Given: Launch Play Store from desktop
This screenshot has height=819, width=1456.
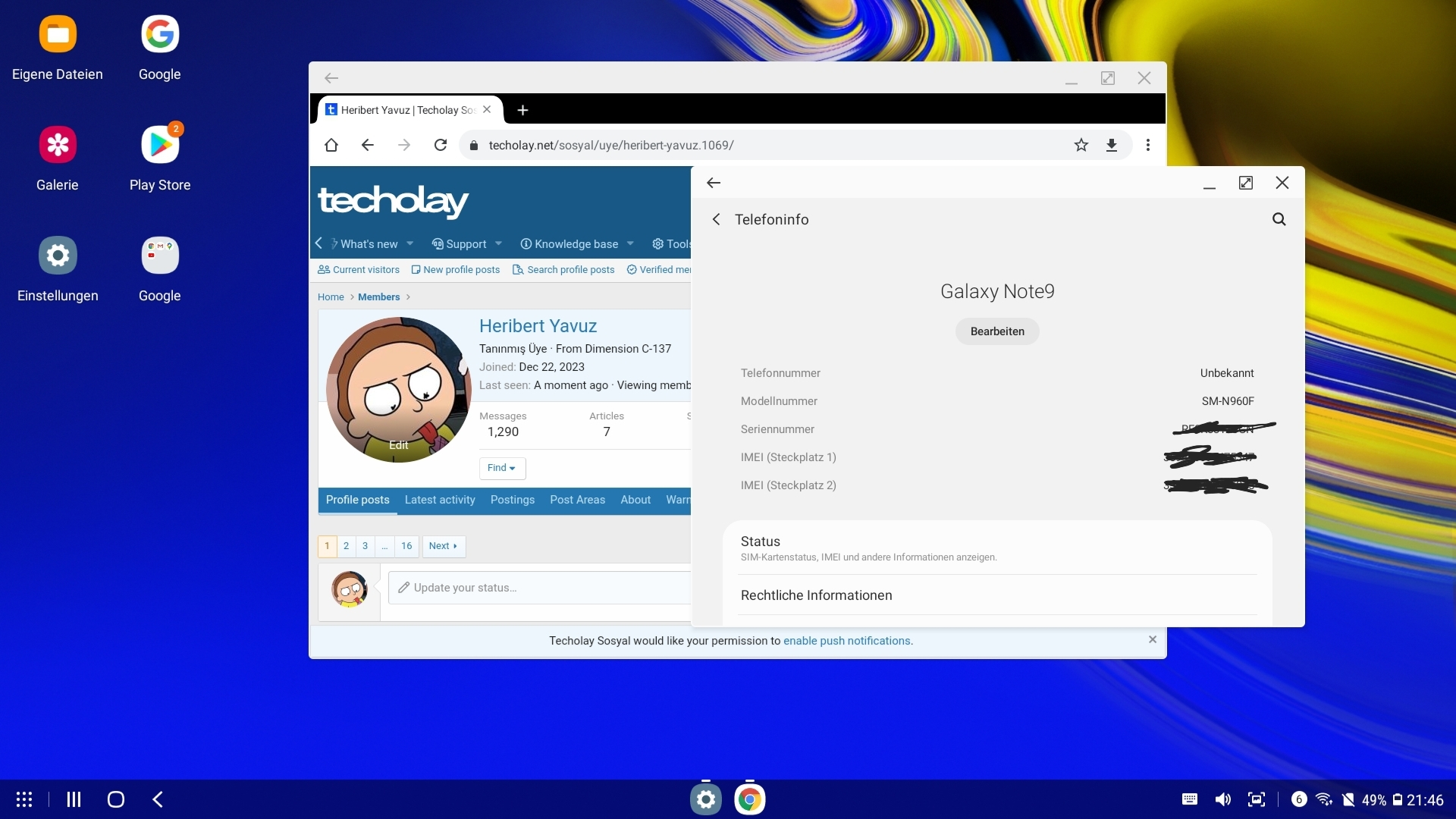Looking at the screenshot, I should coord(160,145).
